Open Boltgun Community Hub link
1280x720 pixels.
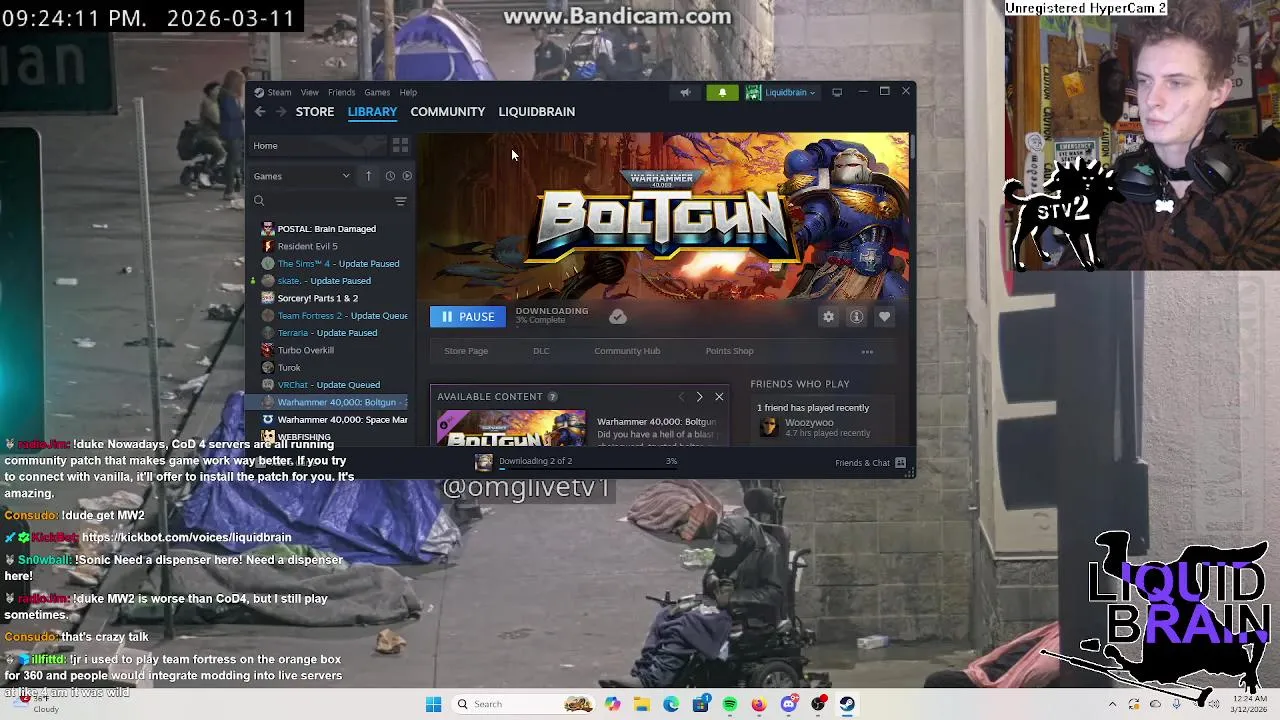pyautogui.click(x=627, y=351)
